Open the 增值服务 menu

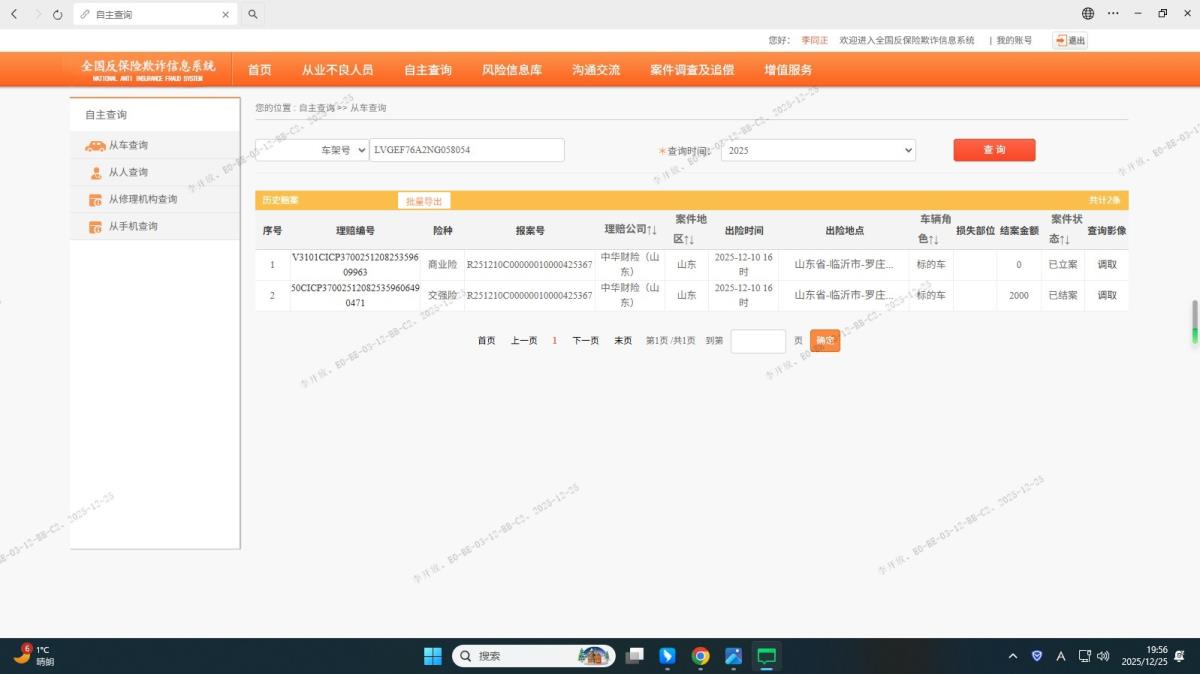(x=788, y=70)
